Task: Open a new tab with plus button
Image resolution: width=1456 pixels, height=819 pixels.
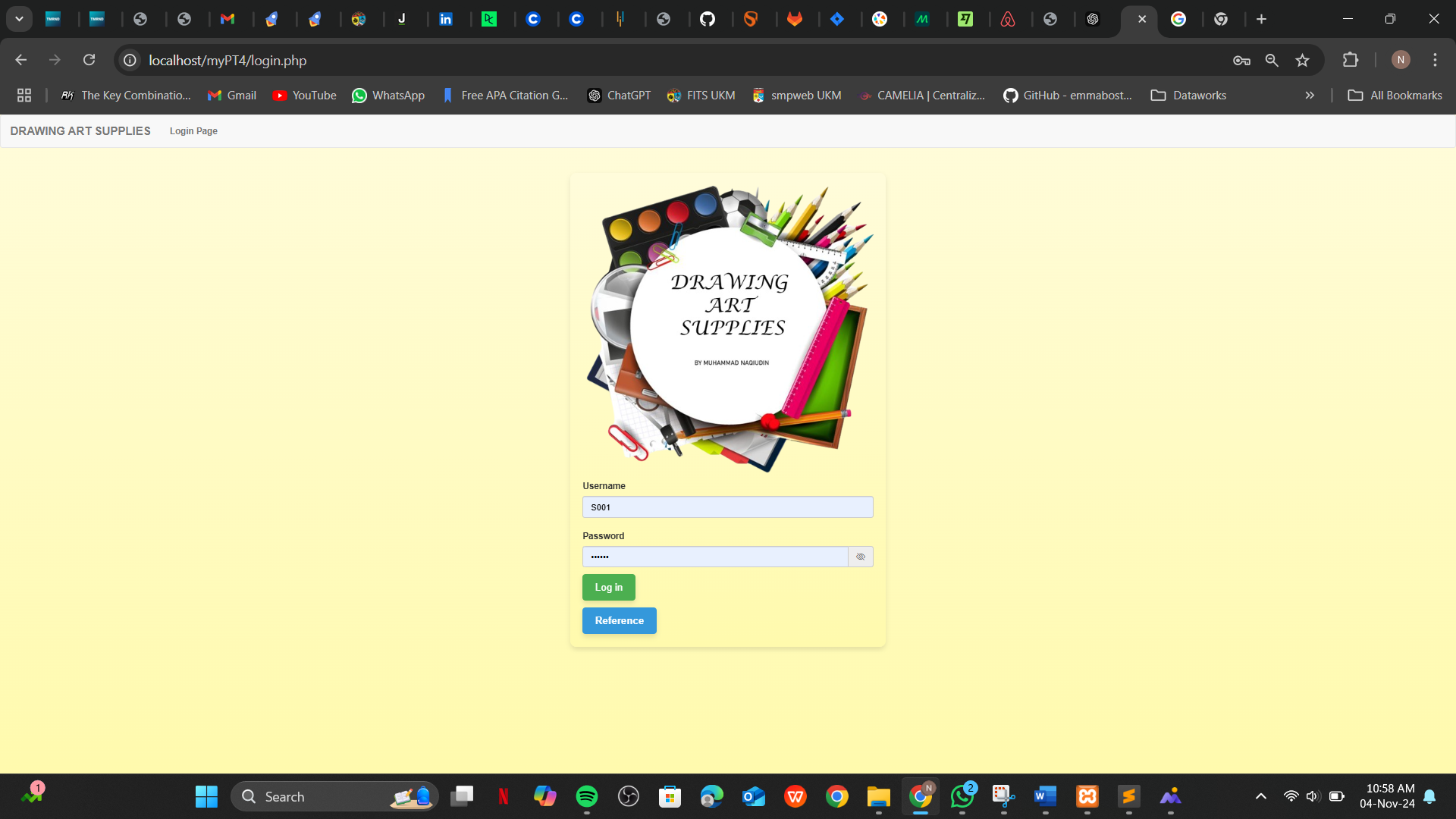Action: [1261, 19]
